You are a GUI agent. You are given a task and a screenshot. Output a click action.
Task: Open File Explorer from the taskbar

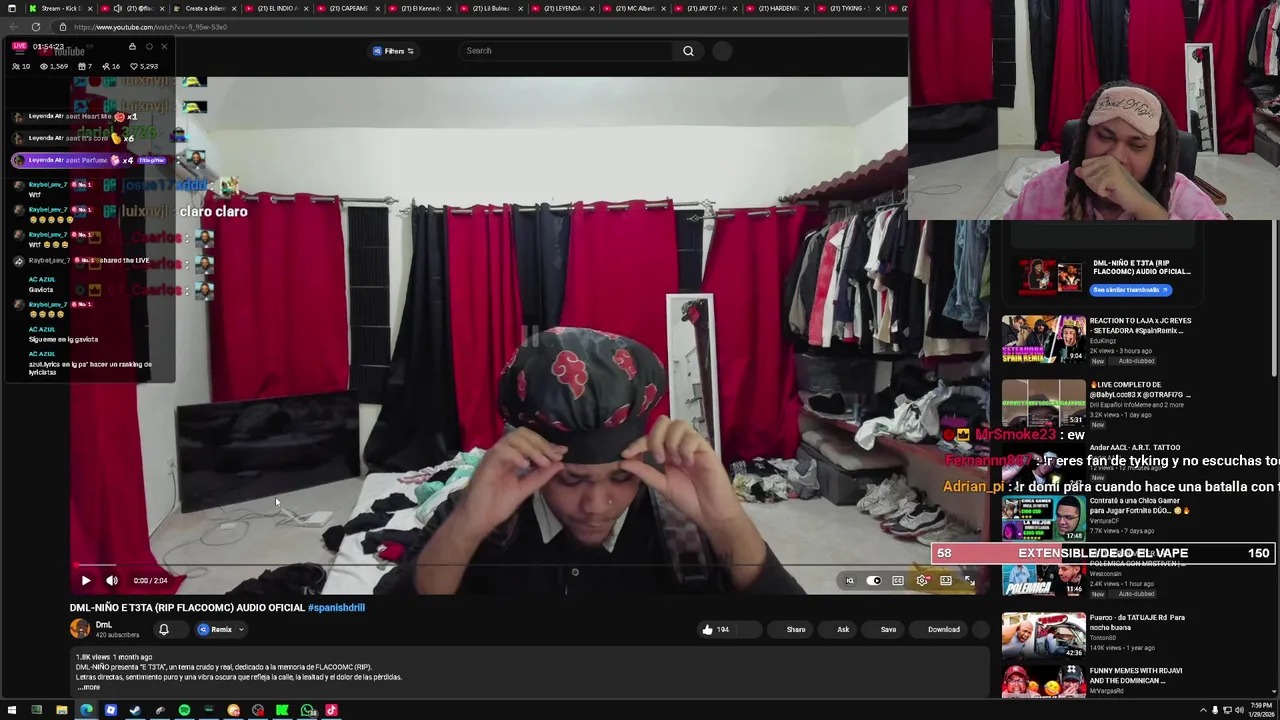pyautogui.click(x=61, y=711)
